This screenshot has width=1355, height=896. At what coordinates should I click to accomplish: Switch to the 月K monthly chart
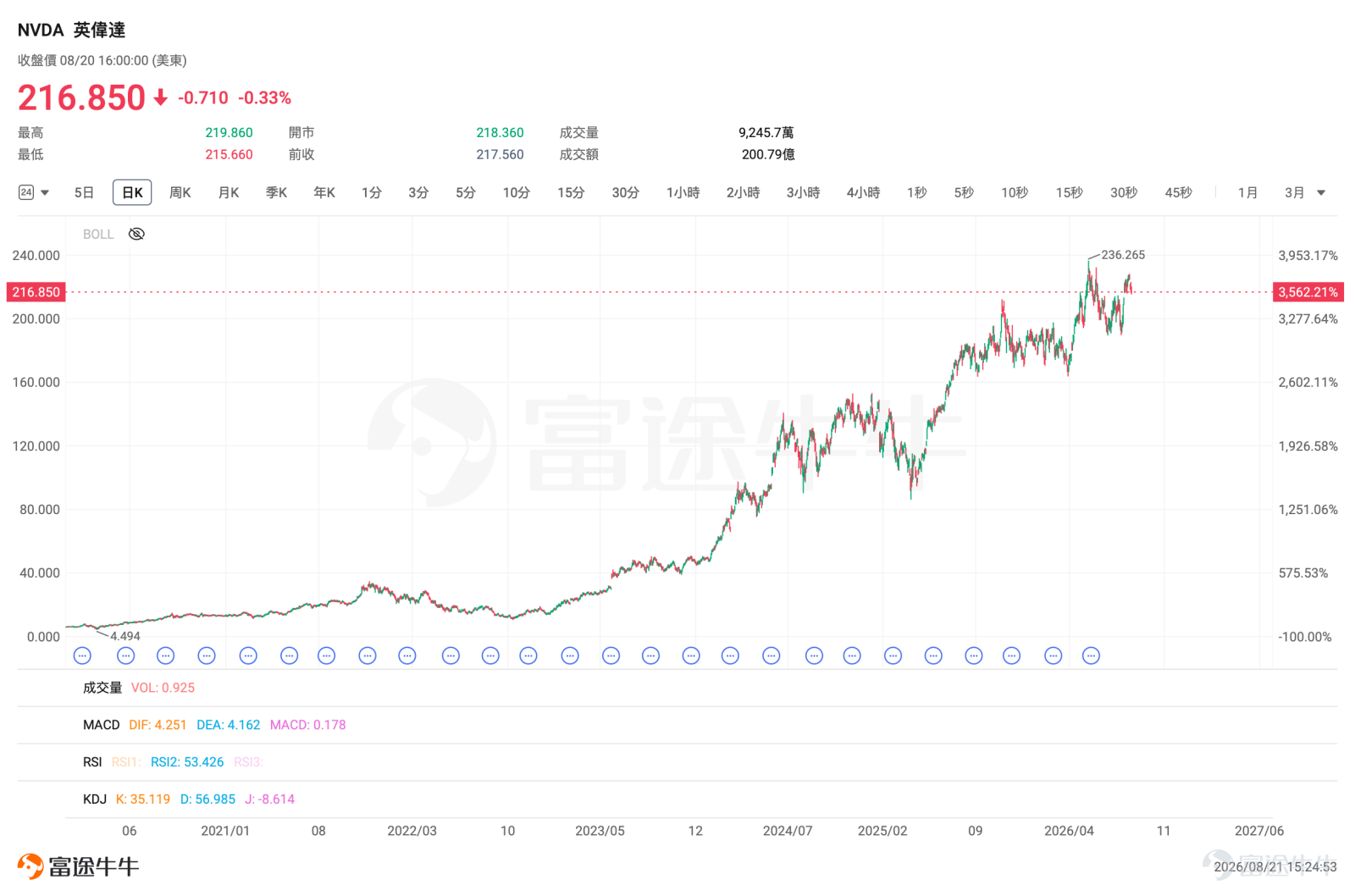click(228, 192)
